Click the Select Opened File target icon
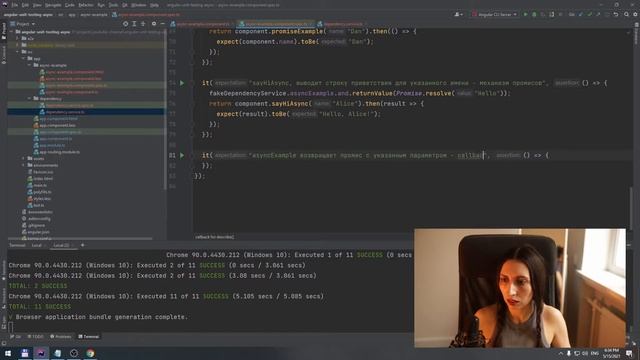Screen dimensions: 640x360 point(125,24)
